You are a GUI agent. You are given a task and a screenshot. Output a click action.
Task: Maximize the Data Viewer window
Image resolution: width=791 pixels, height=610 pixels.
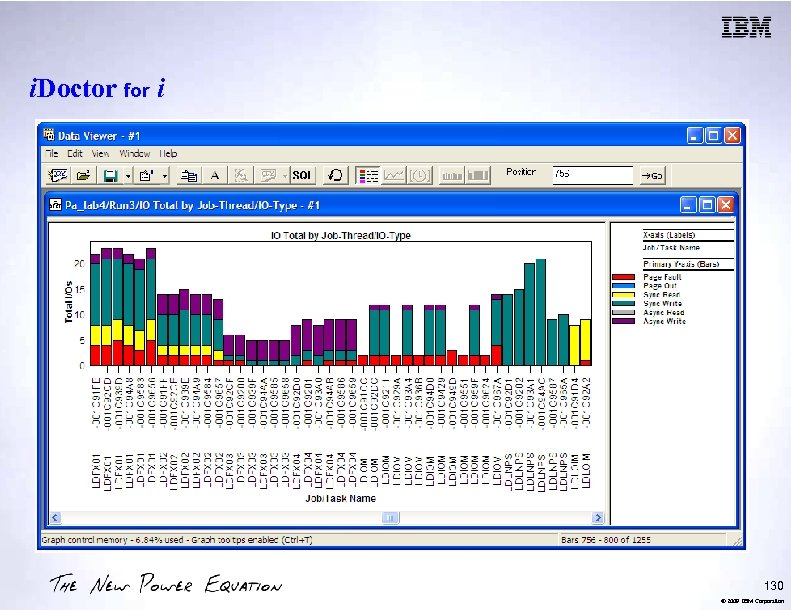pos(713,135)
